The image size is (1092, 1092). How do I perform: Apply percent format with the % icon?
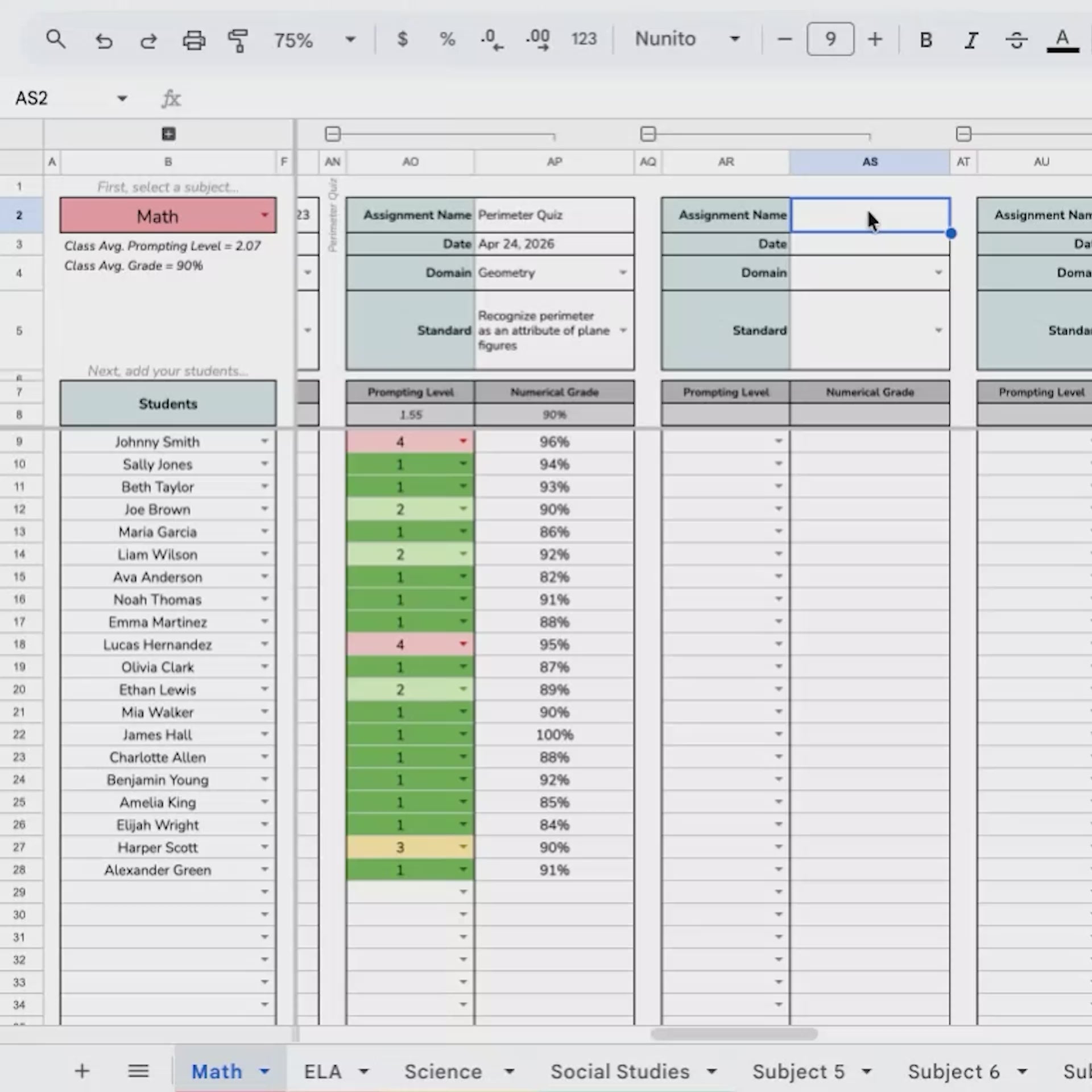pyautogui.click(x=447, y=39)
